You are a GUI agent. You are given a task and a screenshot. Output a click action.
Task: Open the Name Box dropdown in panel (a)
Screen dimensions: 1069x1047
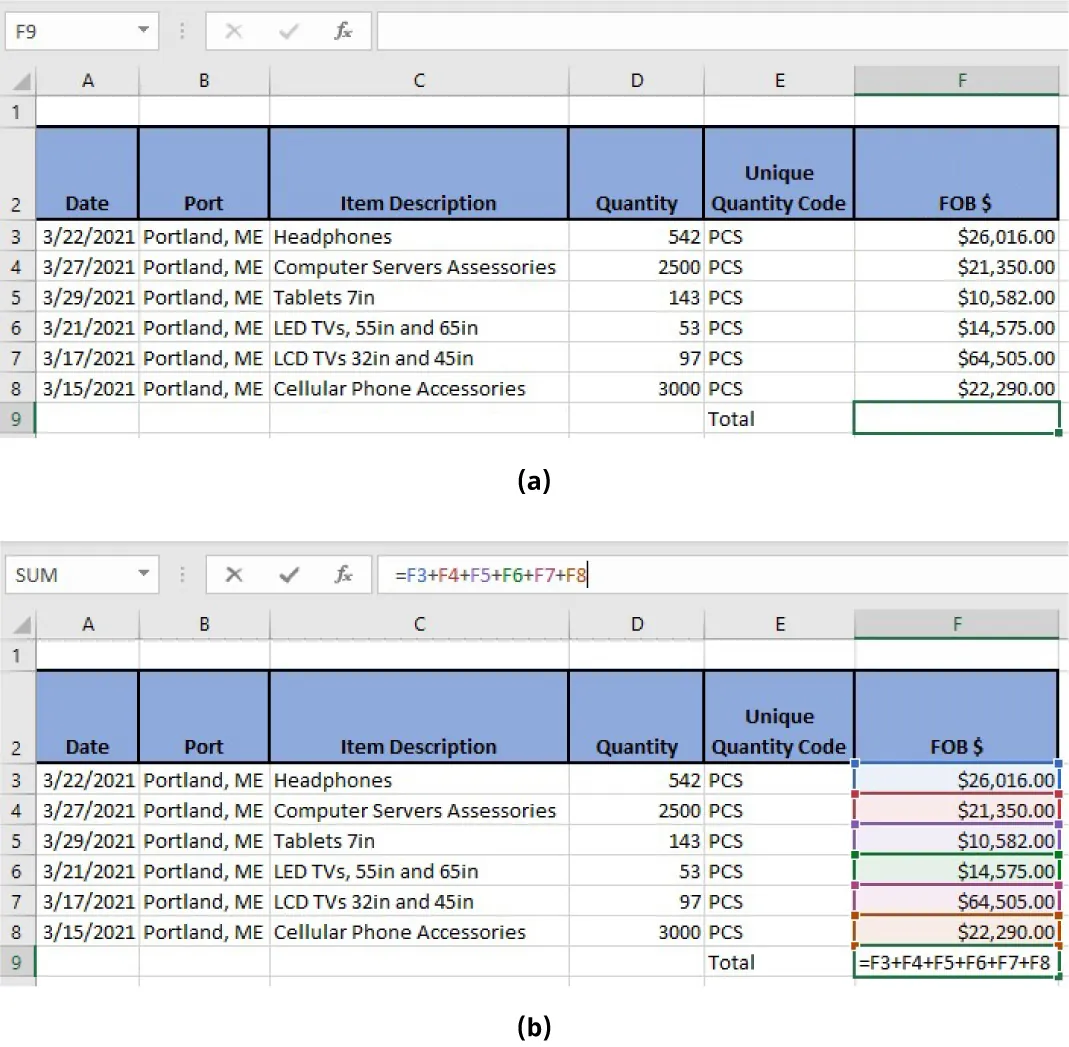(143, 30)
